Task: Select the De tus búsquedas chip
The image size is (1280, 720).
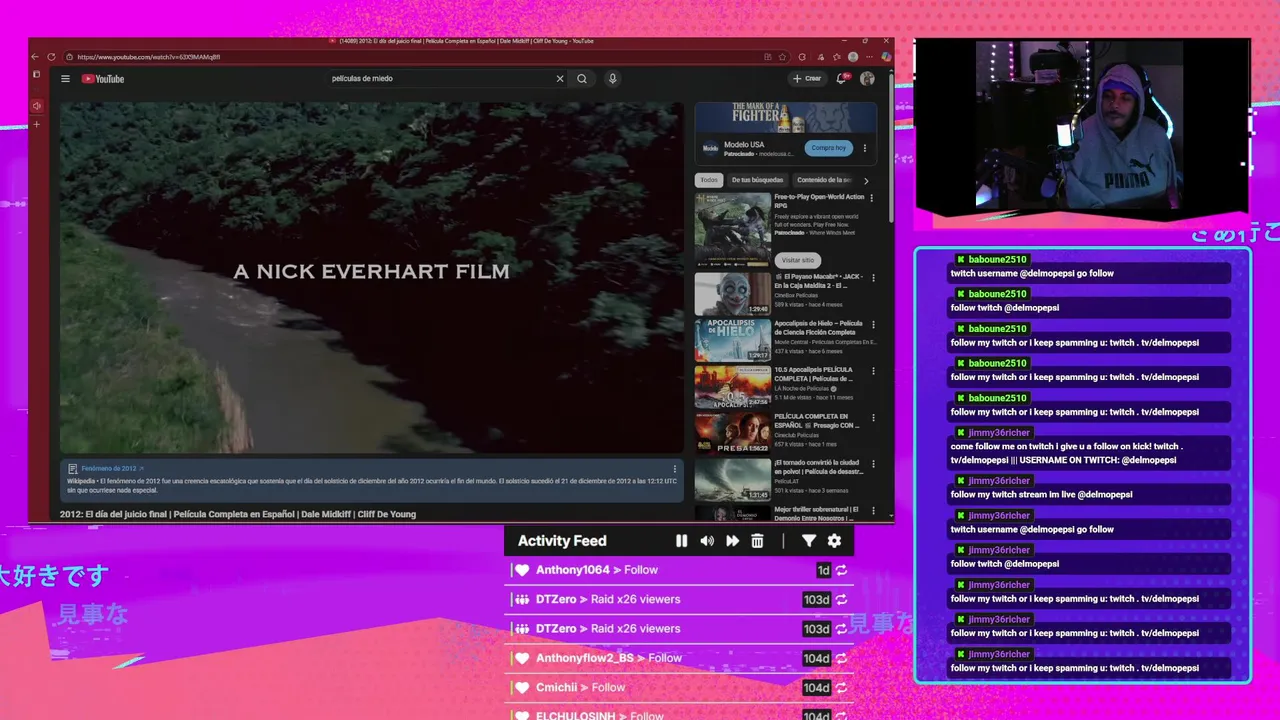Action: [757, 180]
